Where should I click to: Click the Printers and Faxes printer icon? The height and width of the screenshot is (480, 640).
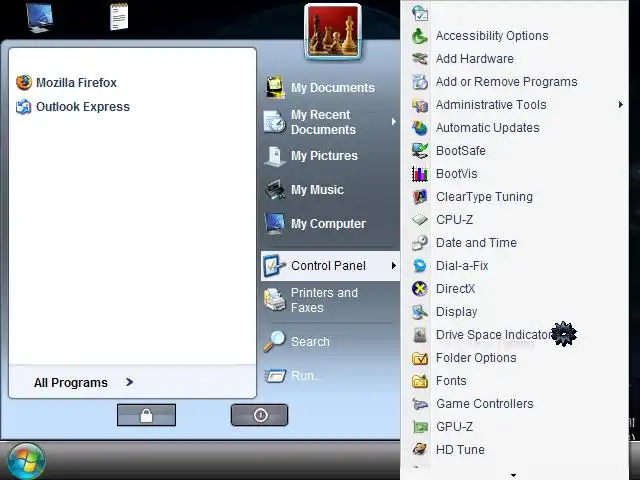click(x=274, y=300)
